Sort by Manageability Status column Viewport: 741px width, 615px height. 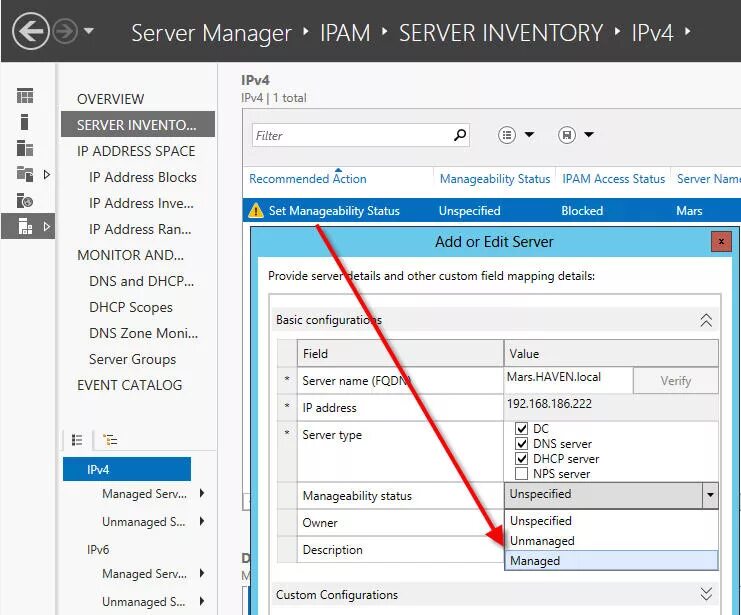[495, 179]
